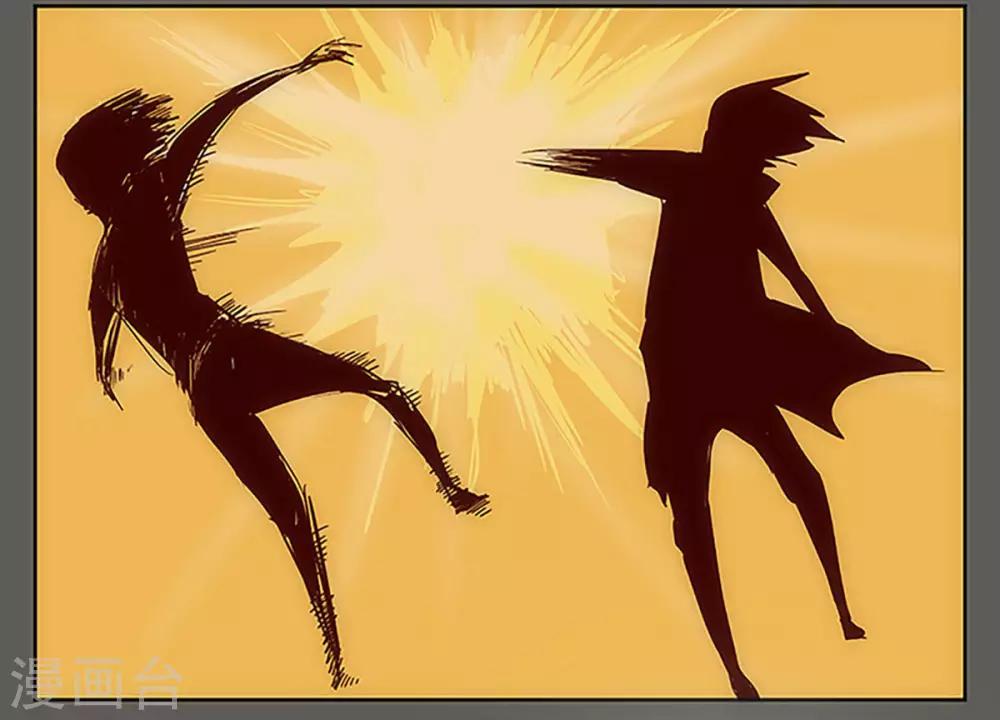1000x720 pixels.
Task: Click the right figure's right foot
Action: 850,630
